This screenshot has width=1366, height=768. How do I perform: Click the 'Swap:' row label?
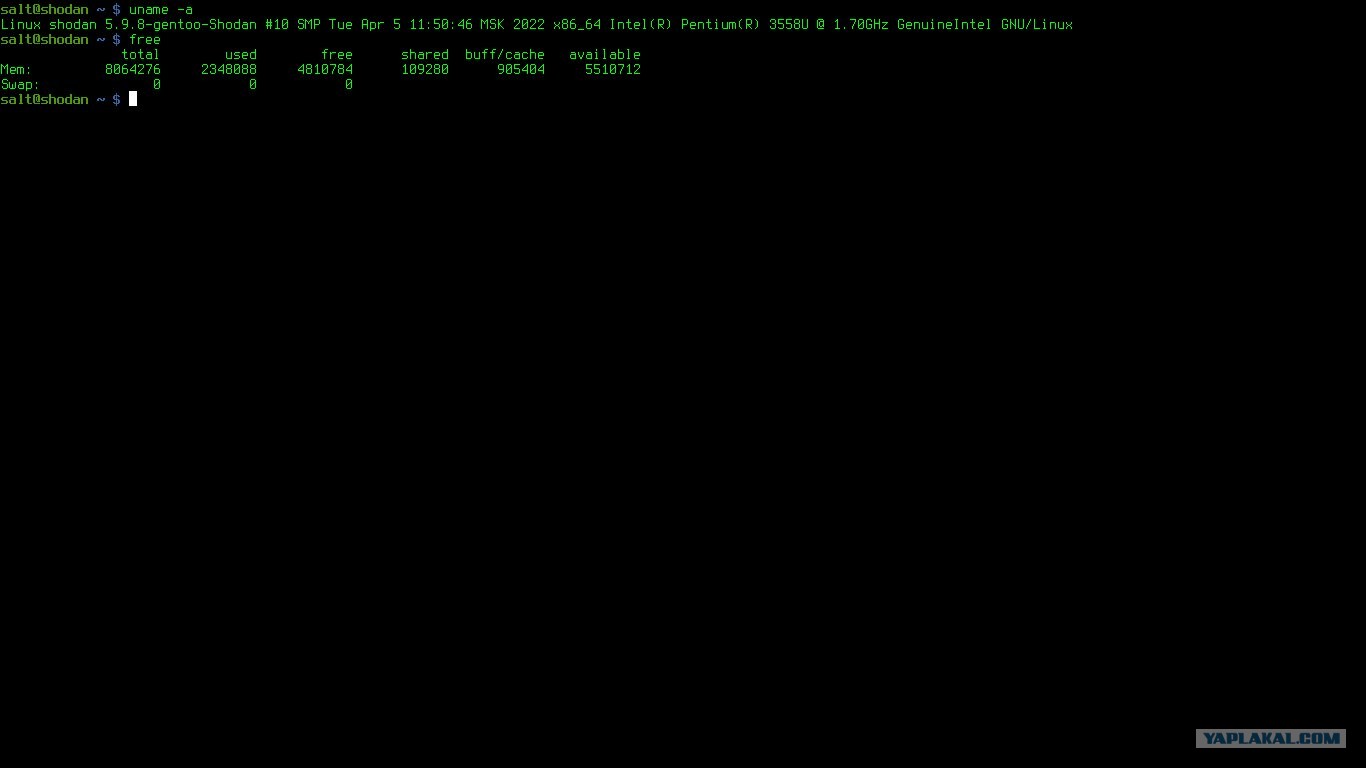[20, 84]
